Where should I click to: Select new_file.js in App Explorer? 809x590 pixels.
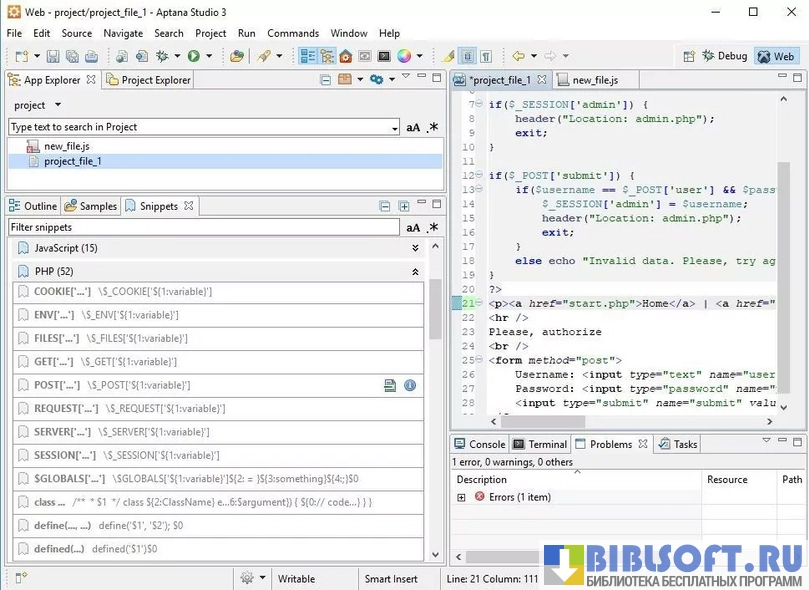(66, 146)
